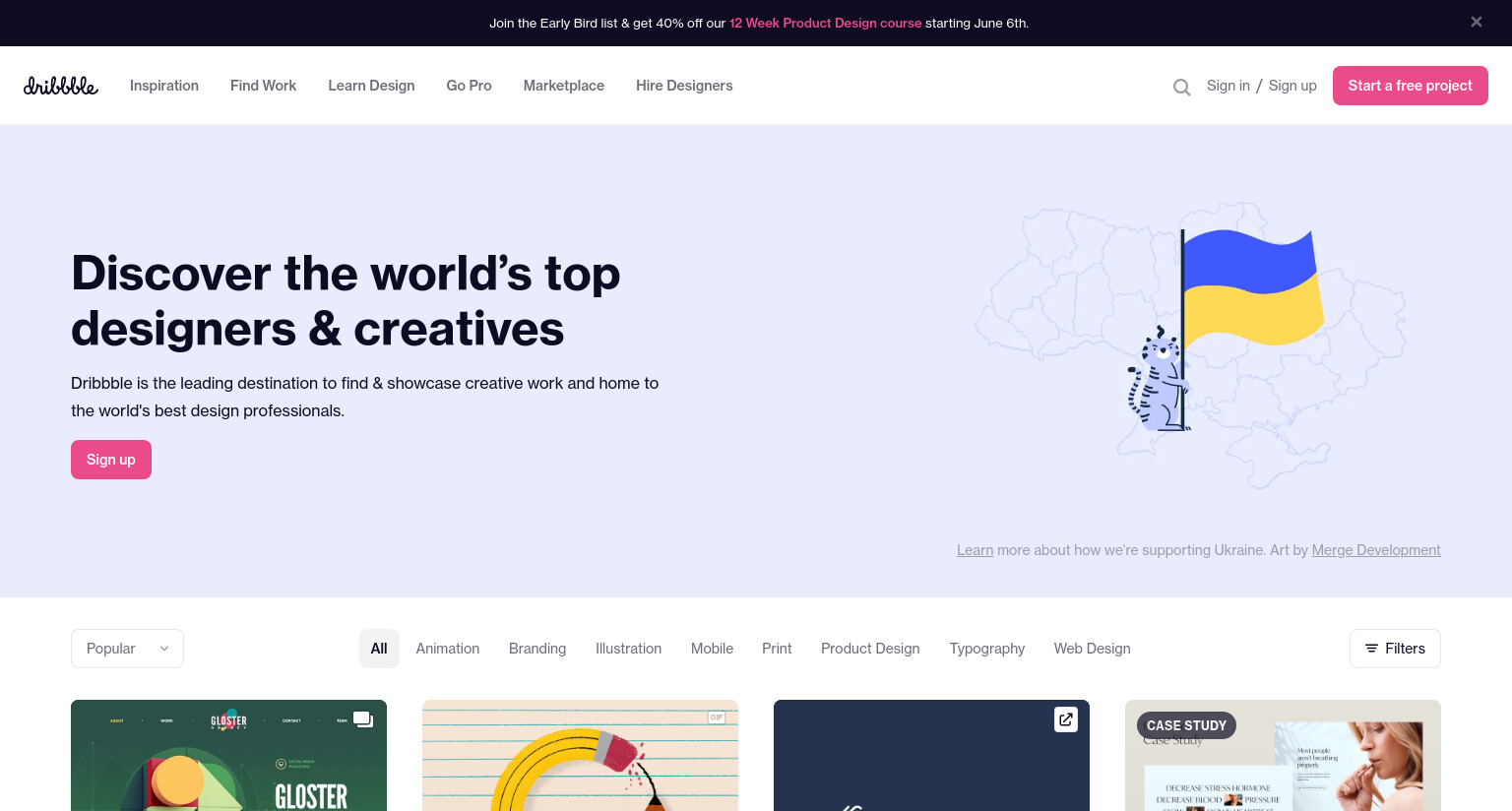The height and width of the screenshot is (811, 1512).
Task: Open the Inspiration menu
Action: (x=164, y=86)
